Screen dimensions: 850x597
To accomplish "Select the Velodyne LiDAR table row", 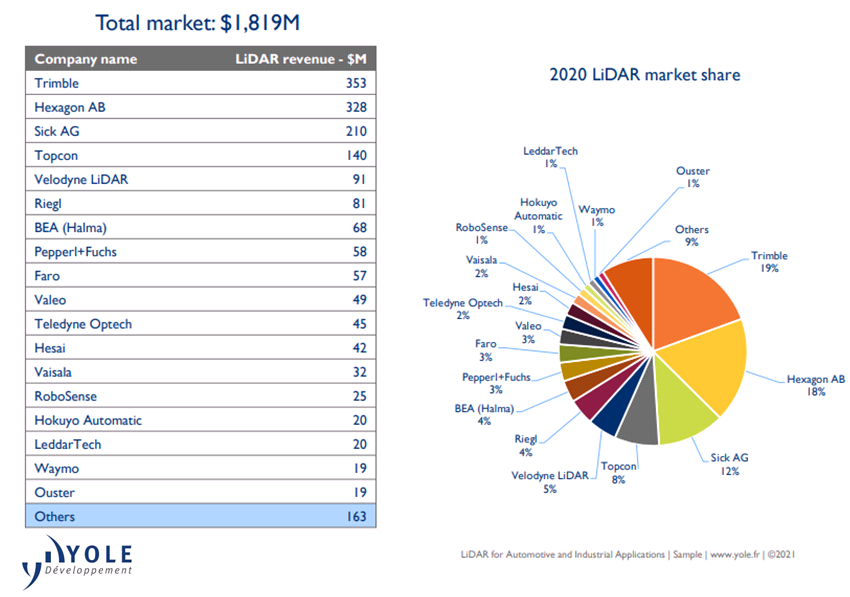I will pos(201,179).
